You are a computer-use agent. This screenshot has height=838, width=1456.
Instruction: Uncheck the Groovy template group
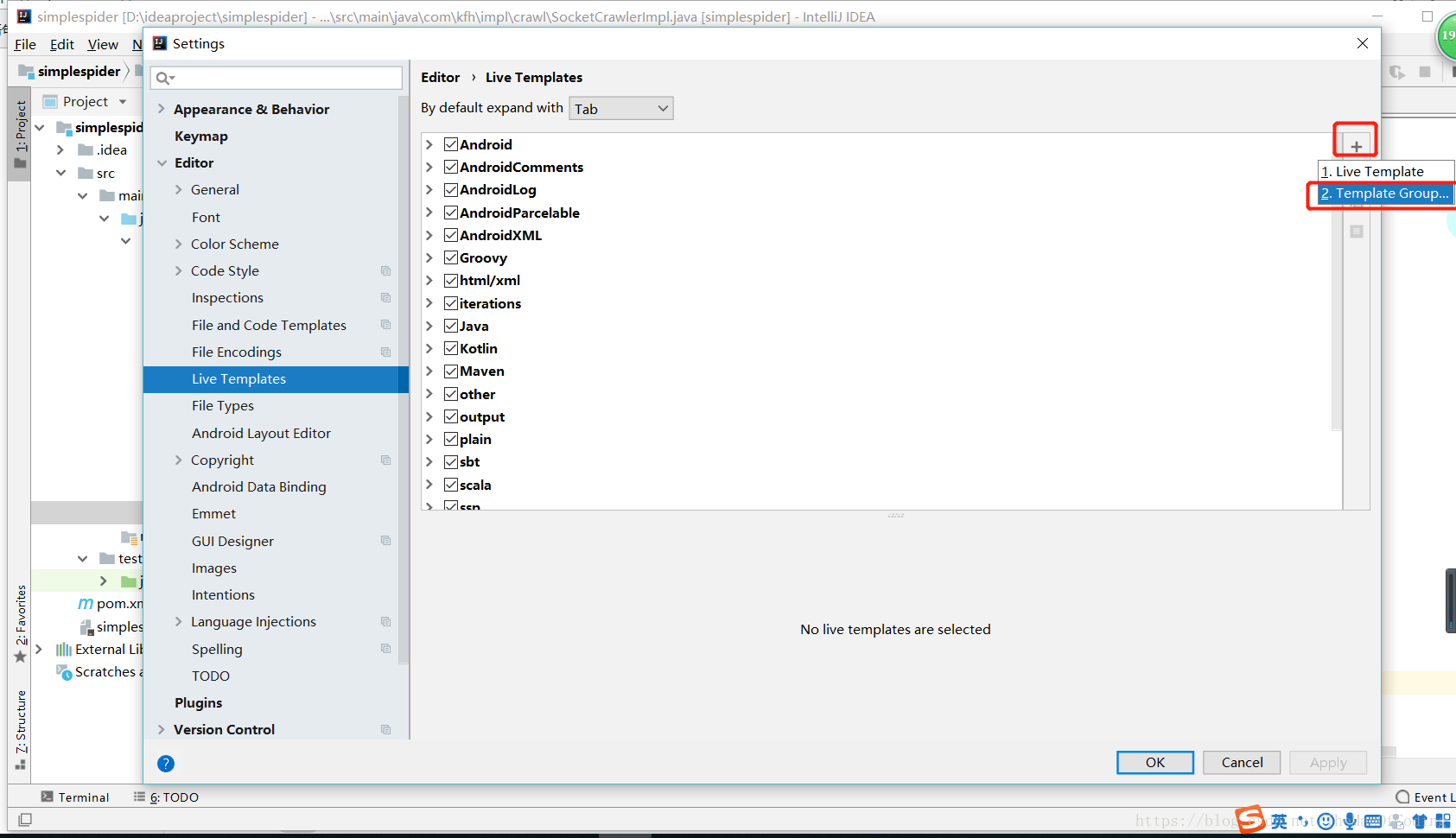click(451, 257)
